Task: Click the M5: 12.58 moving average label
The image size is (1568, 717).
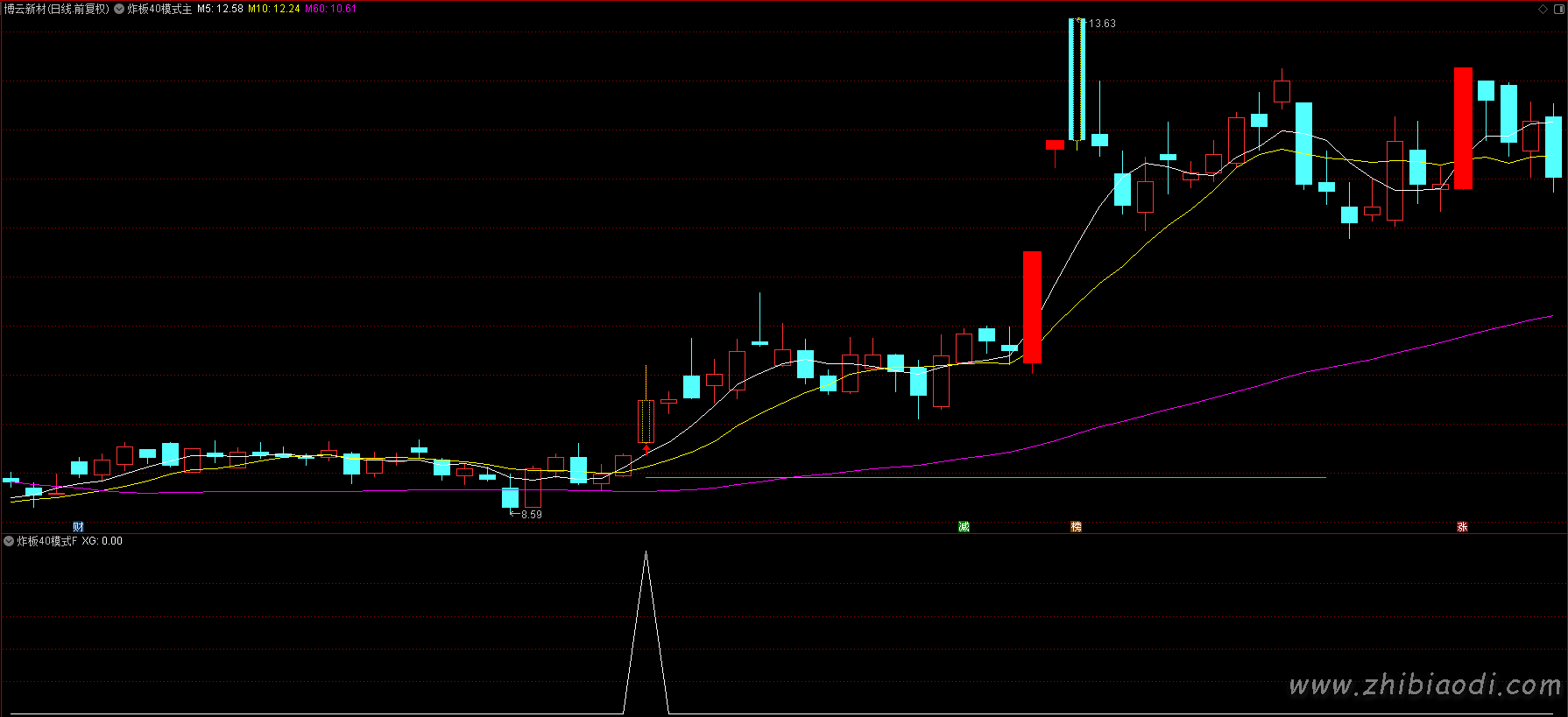Action: (x=220, y=9)
